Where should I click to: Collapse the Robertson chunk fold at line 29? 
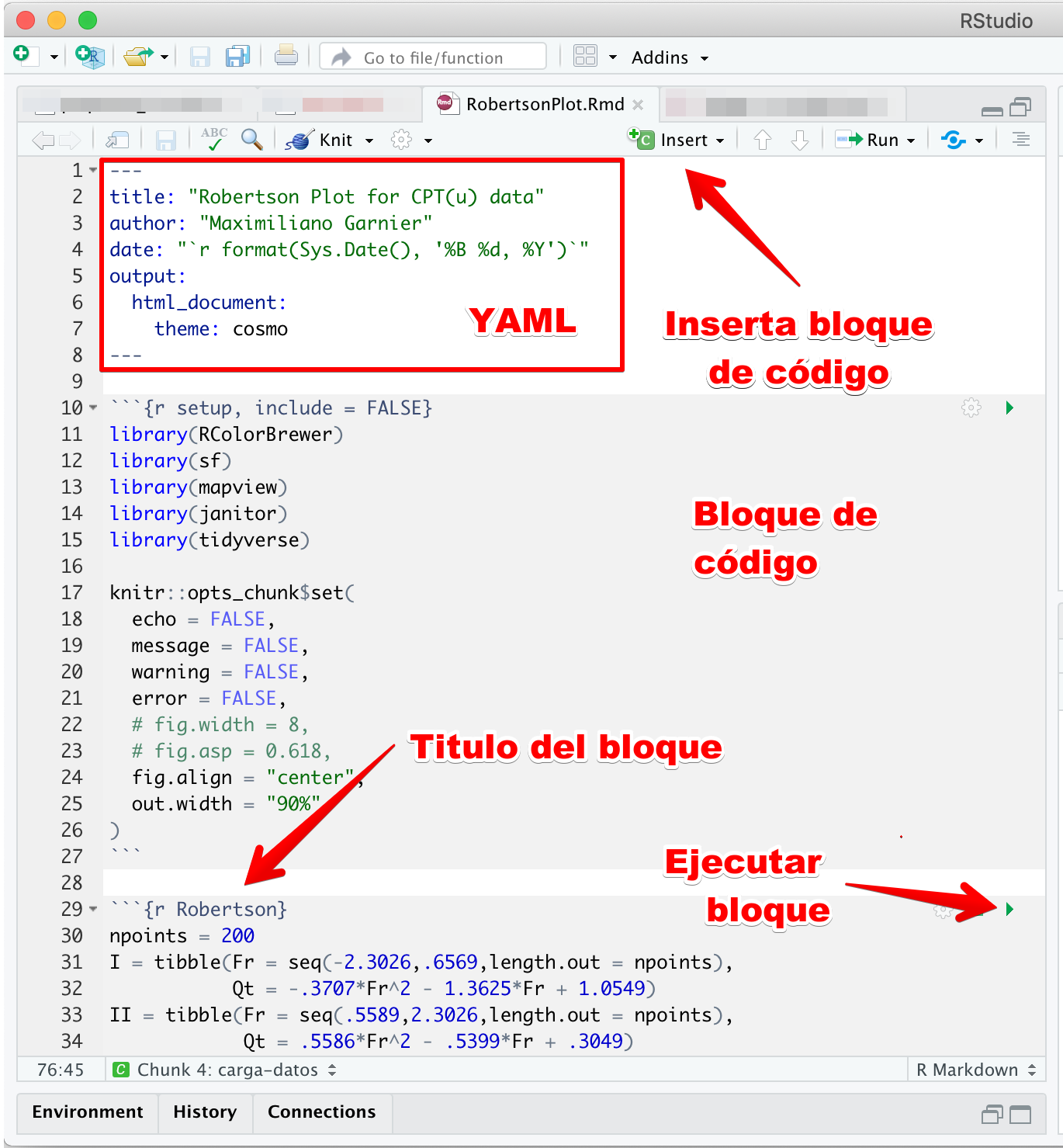[93, 909]
